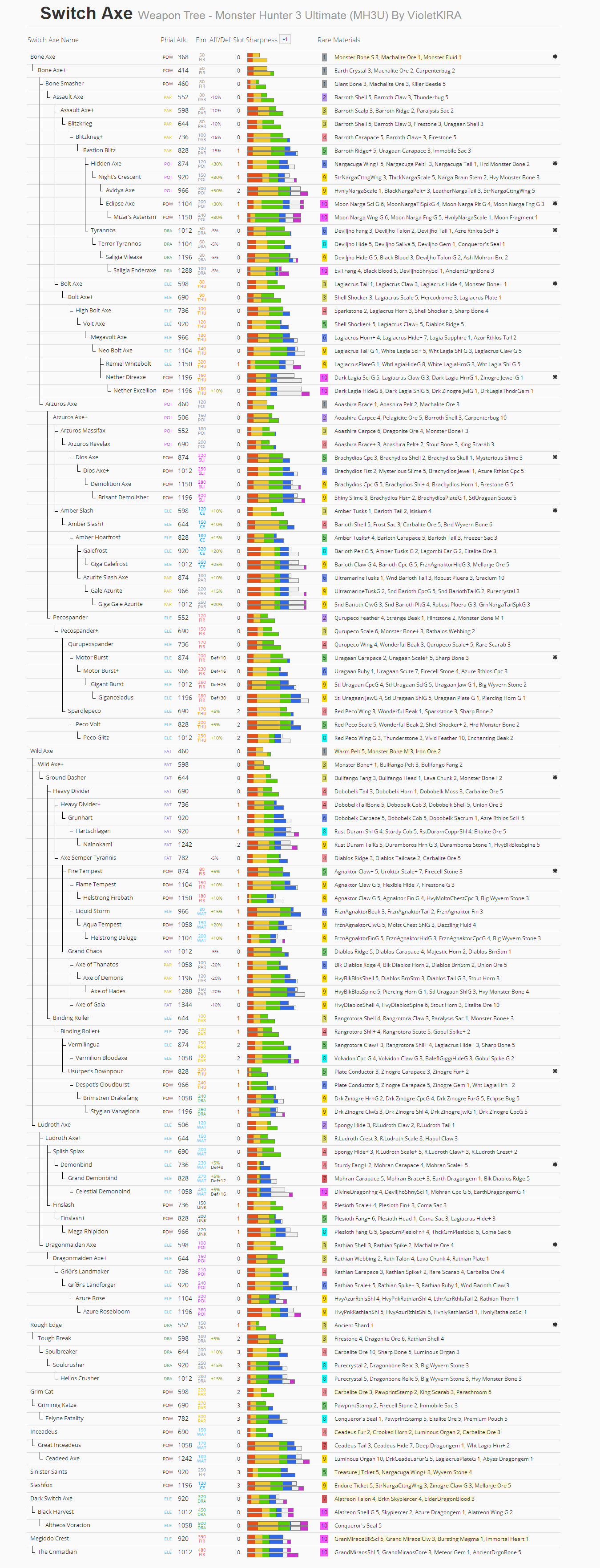Select the Binding Roller tree entry

point(71,1018)
